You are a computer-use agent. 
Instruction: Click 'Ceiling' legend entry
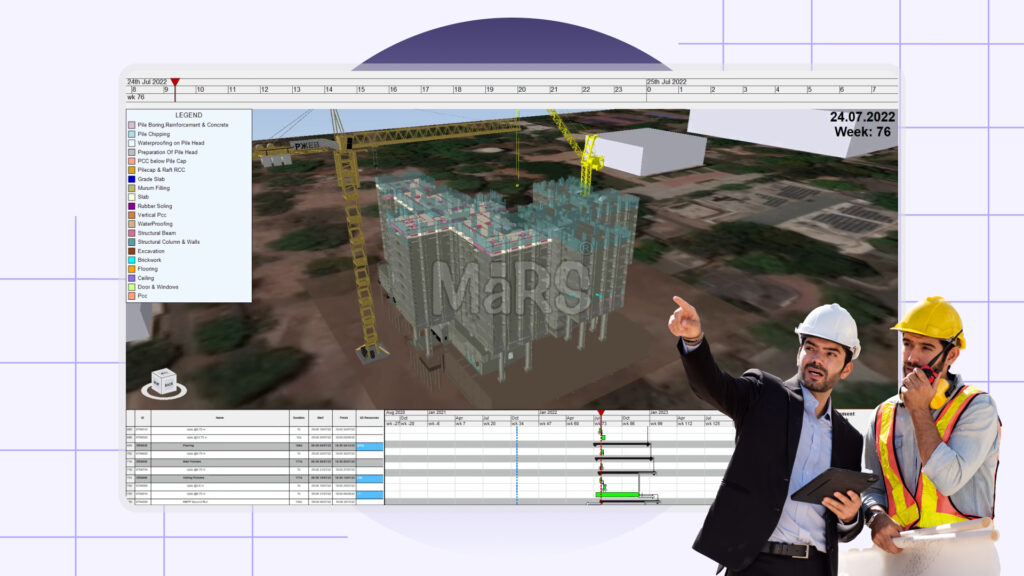click(146, 278)
